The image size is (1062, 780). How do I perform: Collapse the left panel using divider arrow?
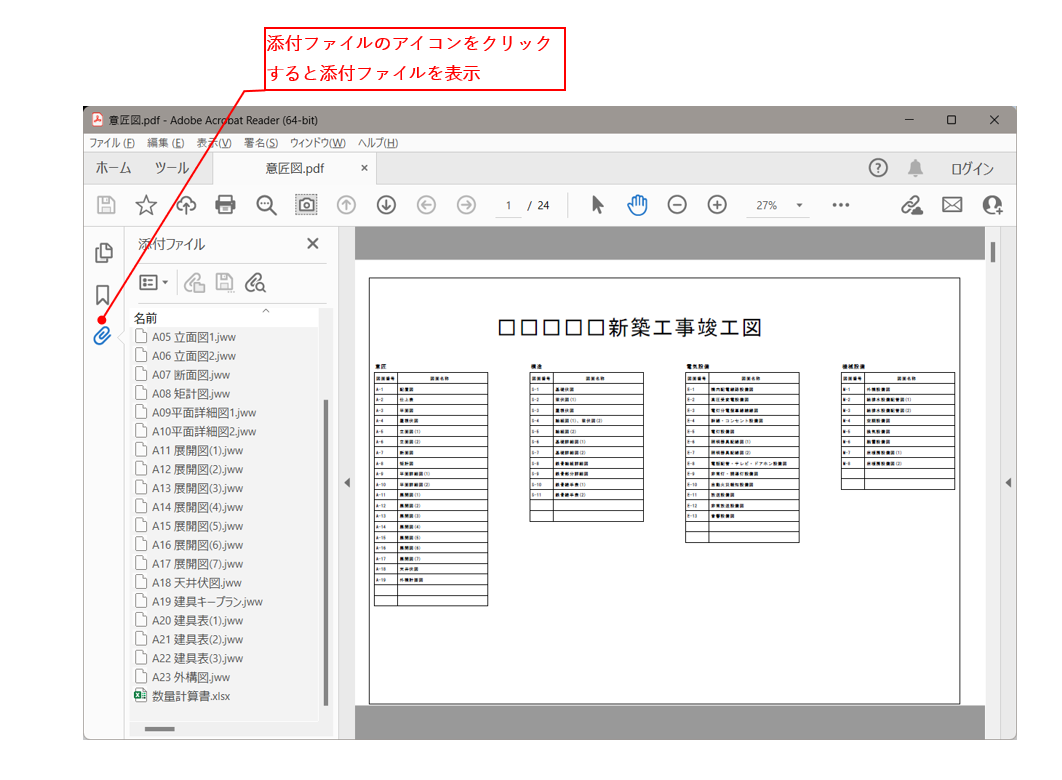coord(347,483)
